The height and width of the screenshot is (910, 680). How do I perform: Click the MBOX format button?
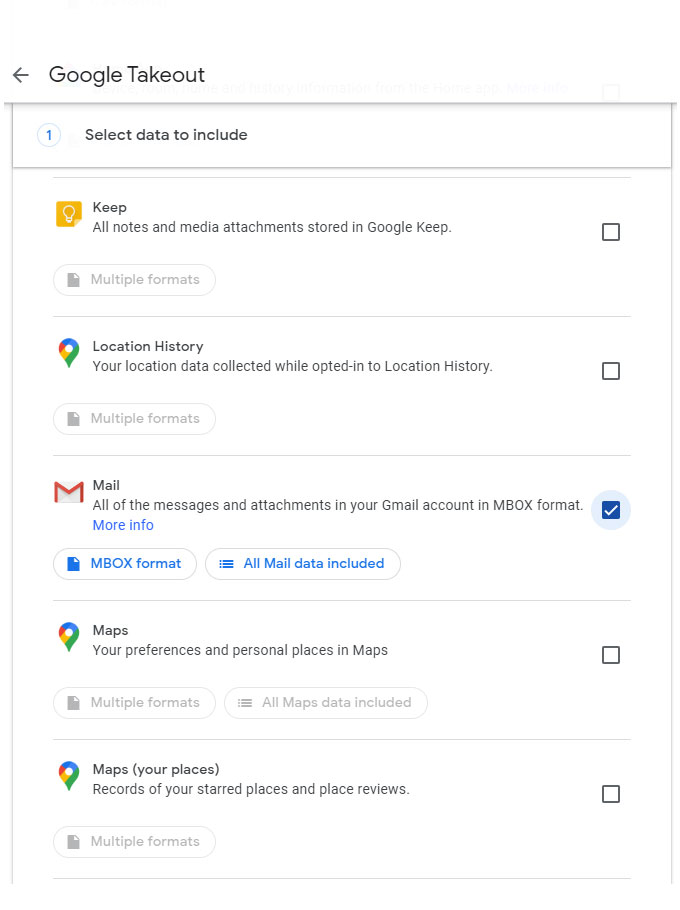click(x=124, y=563)
